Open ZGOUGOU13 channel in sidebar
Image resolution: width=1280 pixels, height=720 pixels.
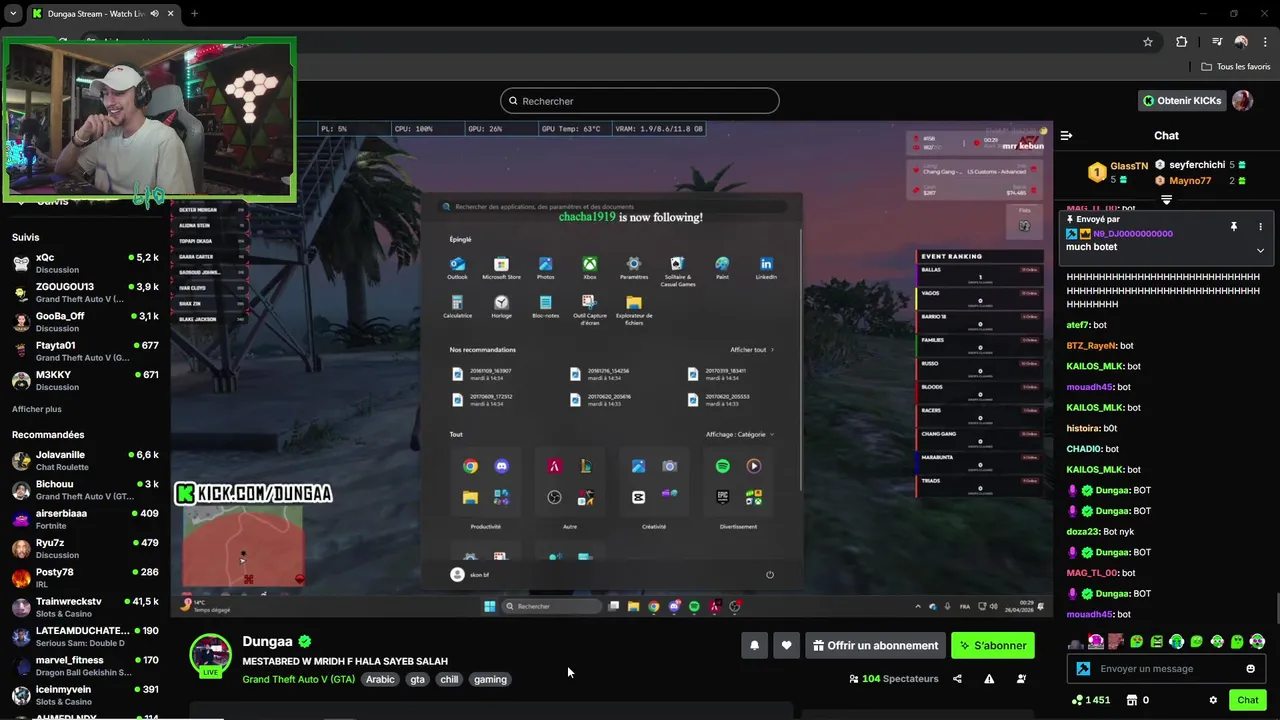85,293
